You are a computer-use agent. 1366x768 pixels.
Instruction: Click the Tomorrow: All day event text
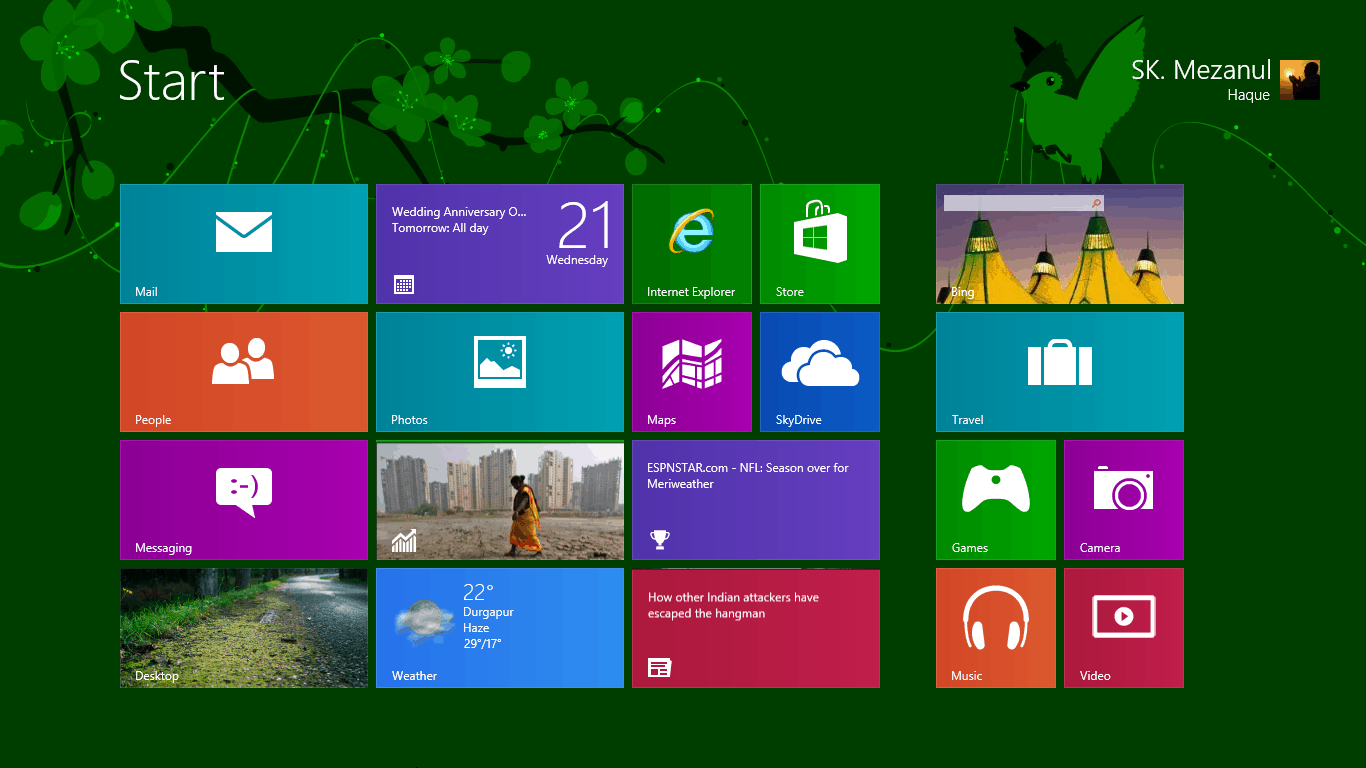point(440,228)
